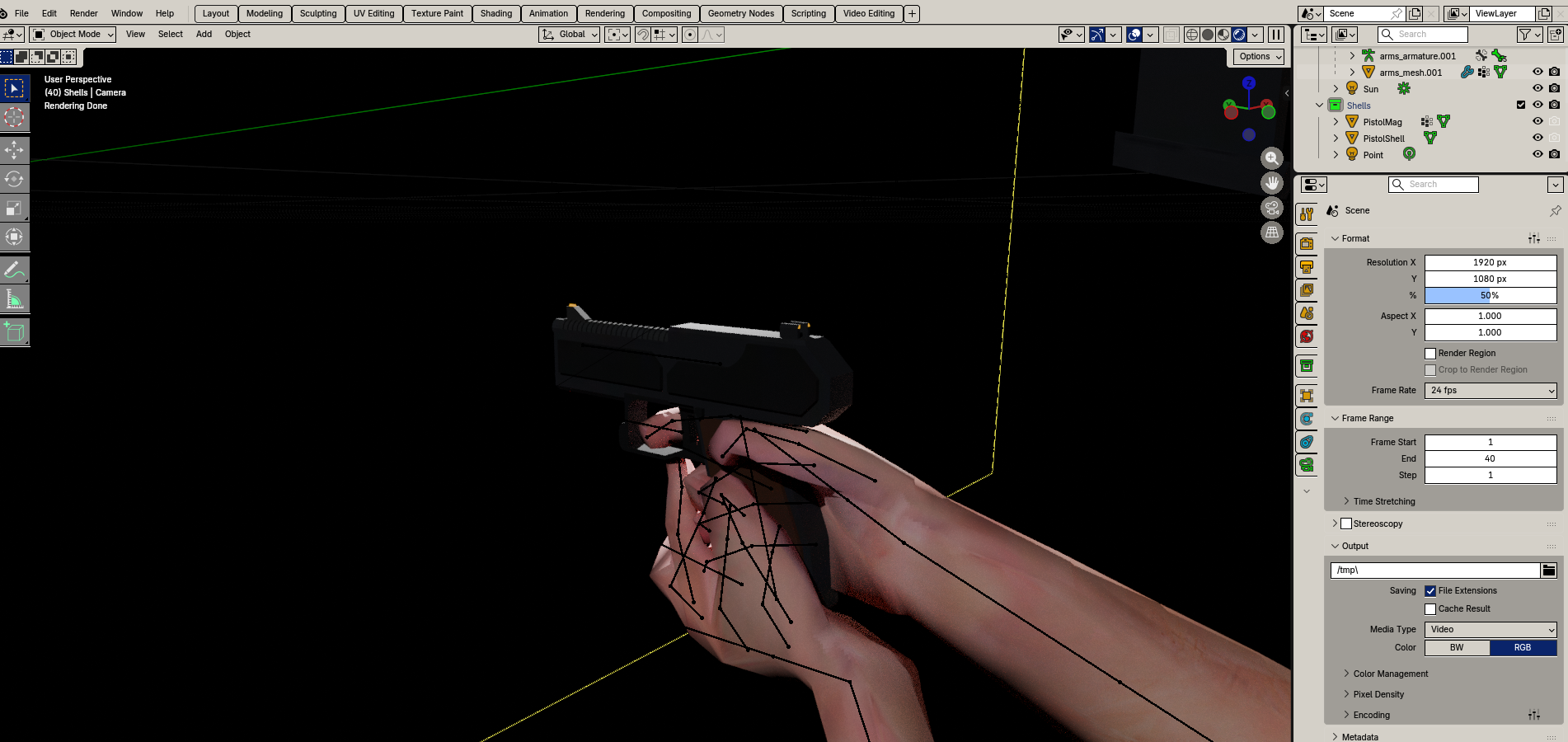Click the Options button in viewport
Viewport: 1568px width, 742px height.
click(1259, 56)
